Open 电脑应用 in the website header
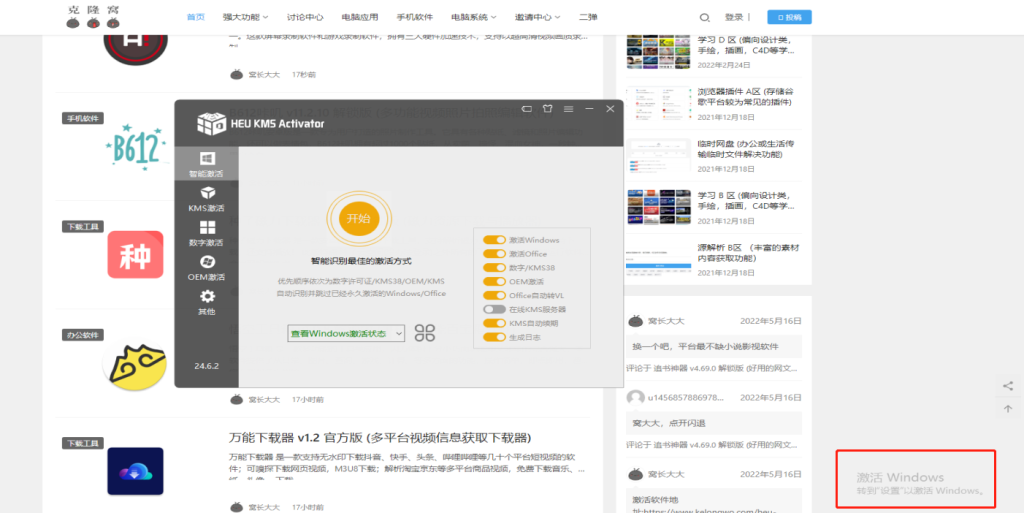The image size is (1024, 513). (x=360, y=17)
